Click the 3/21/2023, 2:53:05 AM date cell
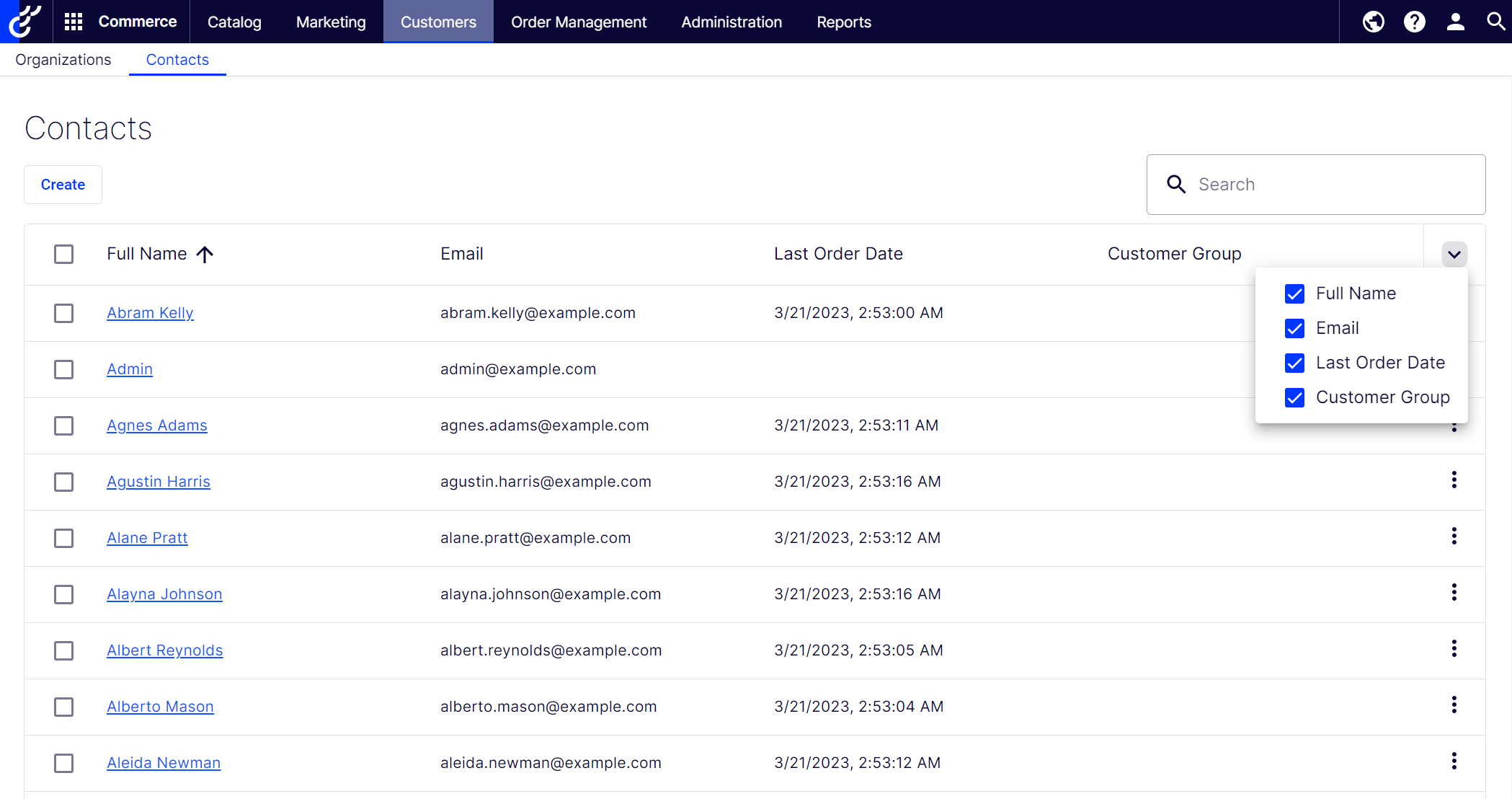The width and height of the screenshot is (1512, 799). [858, 650]
